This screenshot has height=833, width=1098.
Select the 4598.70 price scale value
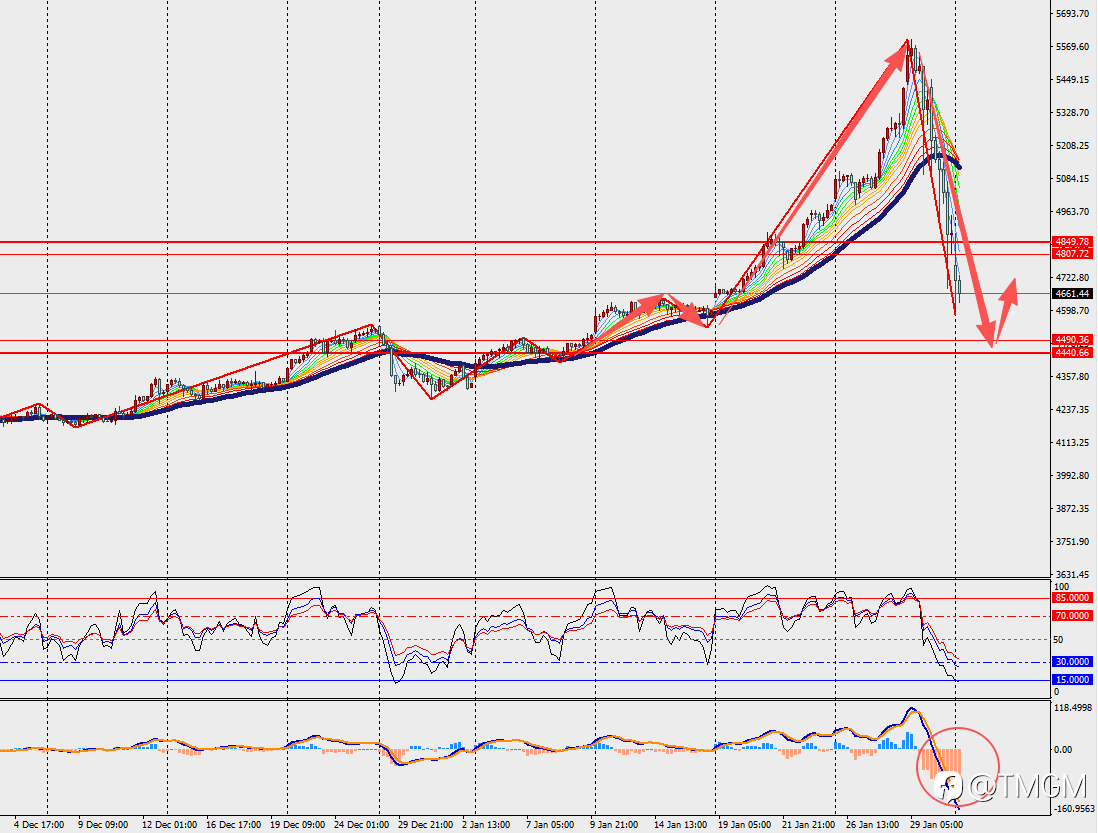(1072, 310)
